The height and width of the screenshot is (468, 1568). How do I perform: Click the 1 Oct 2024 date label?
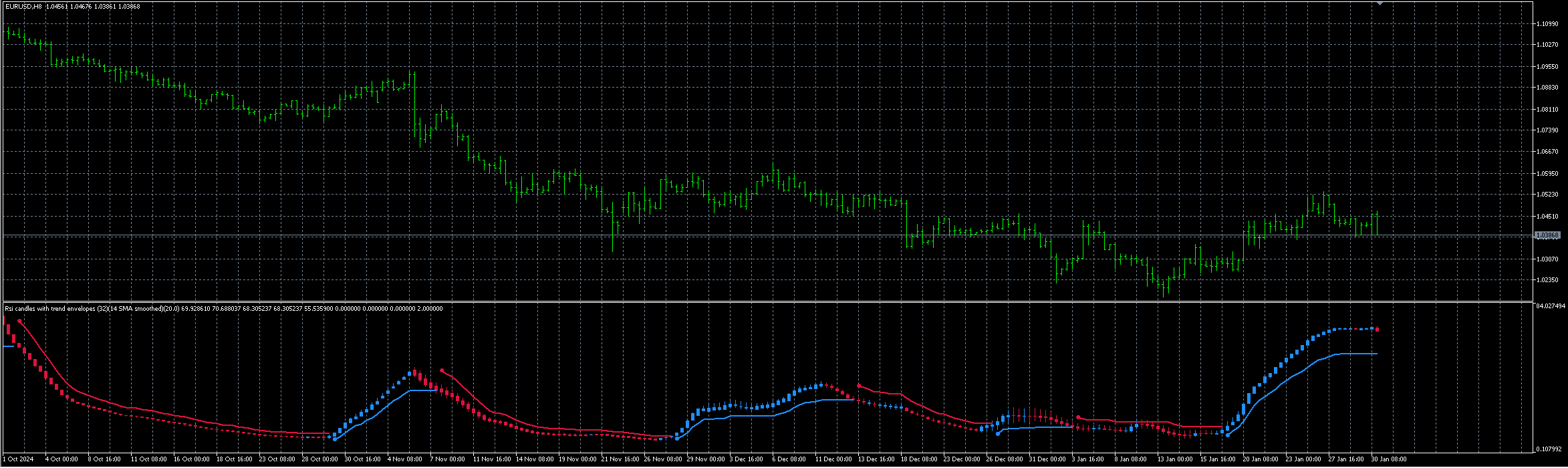pos(19,459)
